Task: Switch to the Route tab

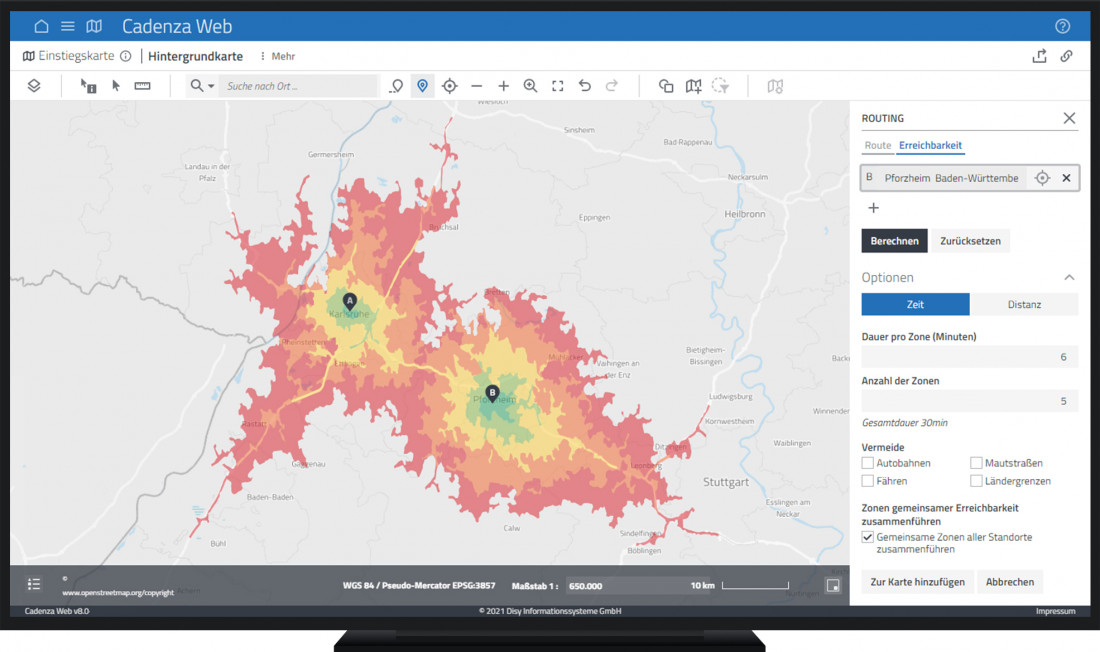Action: (877, 146)
